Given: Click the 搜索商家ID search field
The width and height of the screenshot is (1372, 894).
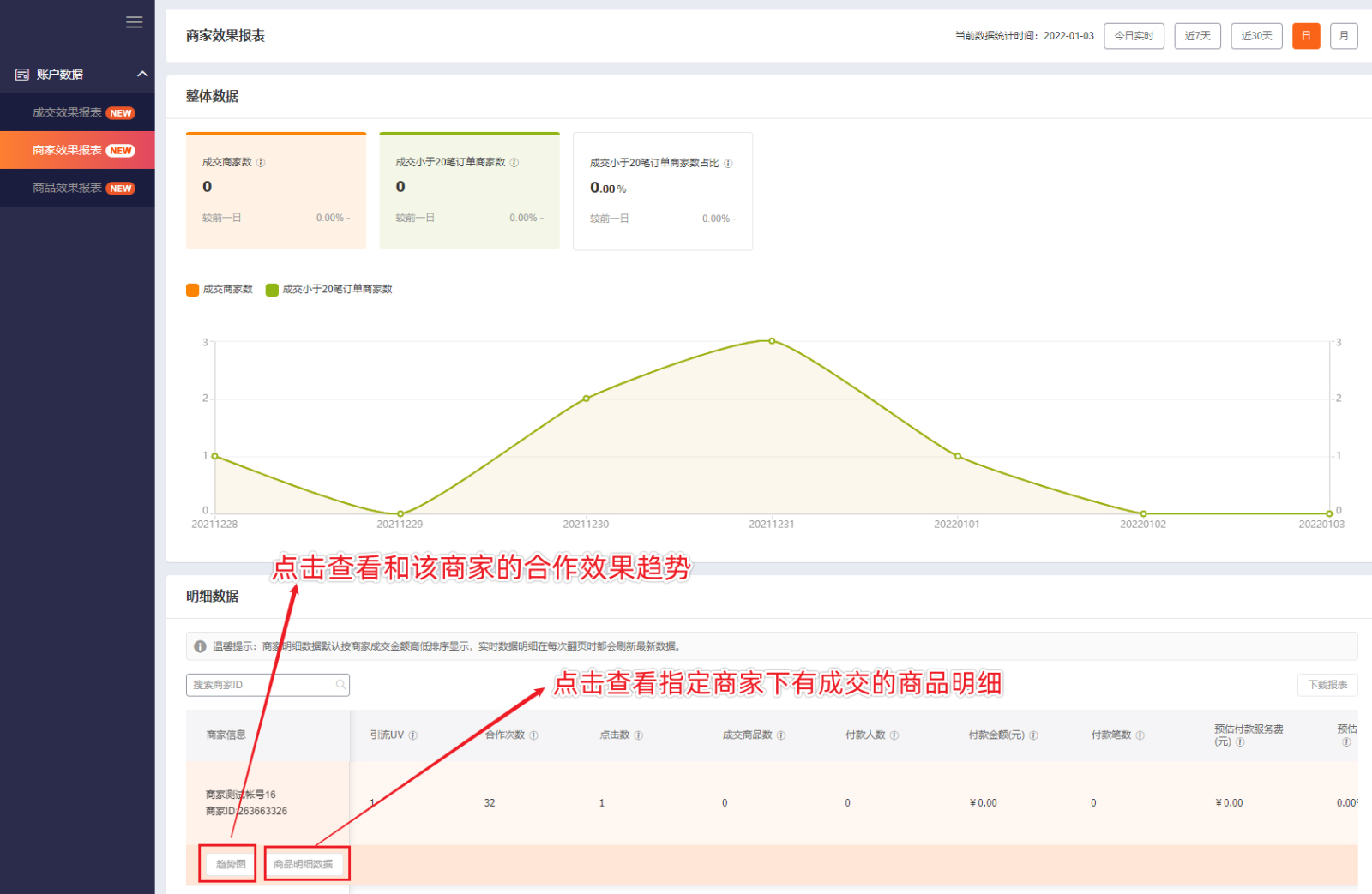Looking at the screenshot, I should pos(259,685).
